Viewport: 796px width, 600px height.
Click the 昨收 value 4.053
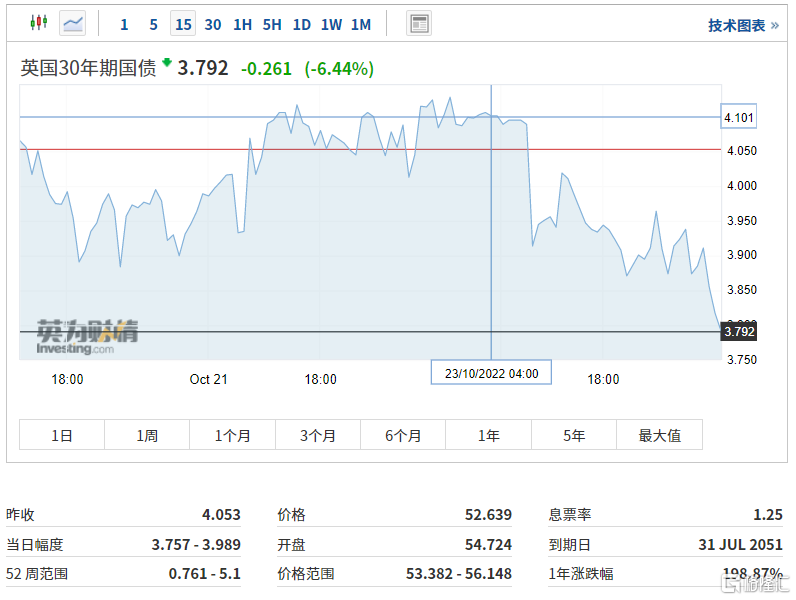(x=221, y=514)
